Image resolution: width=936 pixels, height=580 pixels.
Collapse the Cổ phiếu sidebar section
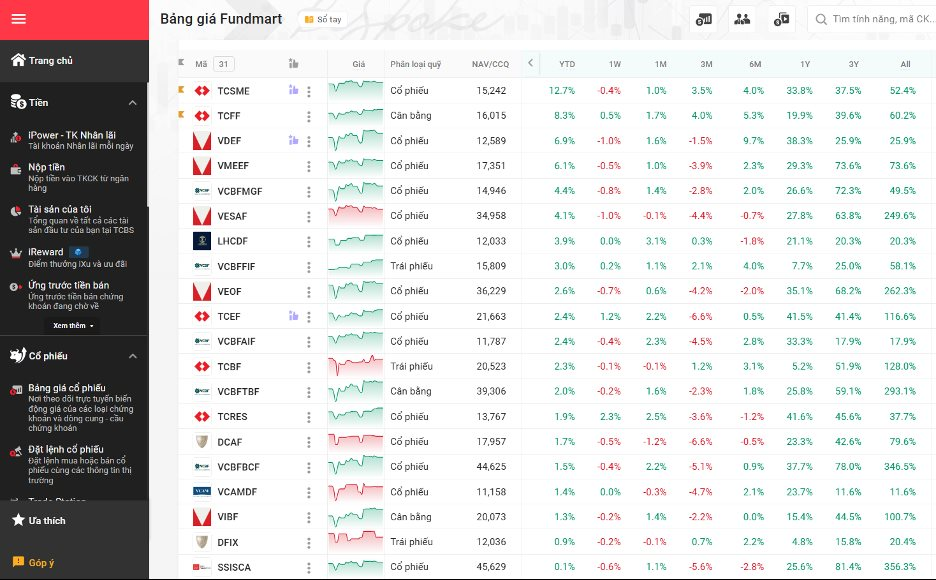coord(132,356)
